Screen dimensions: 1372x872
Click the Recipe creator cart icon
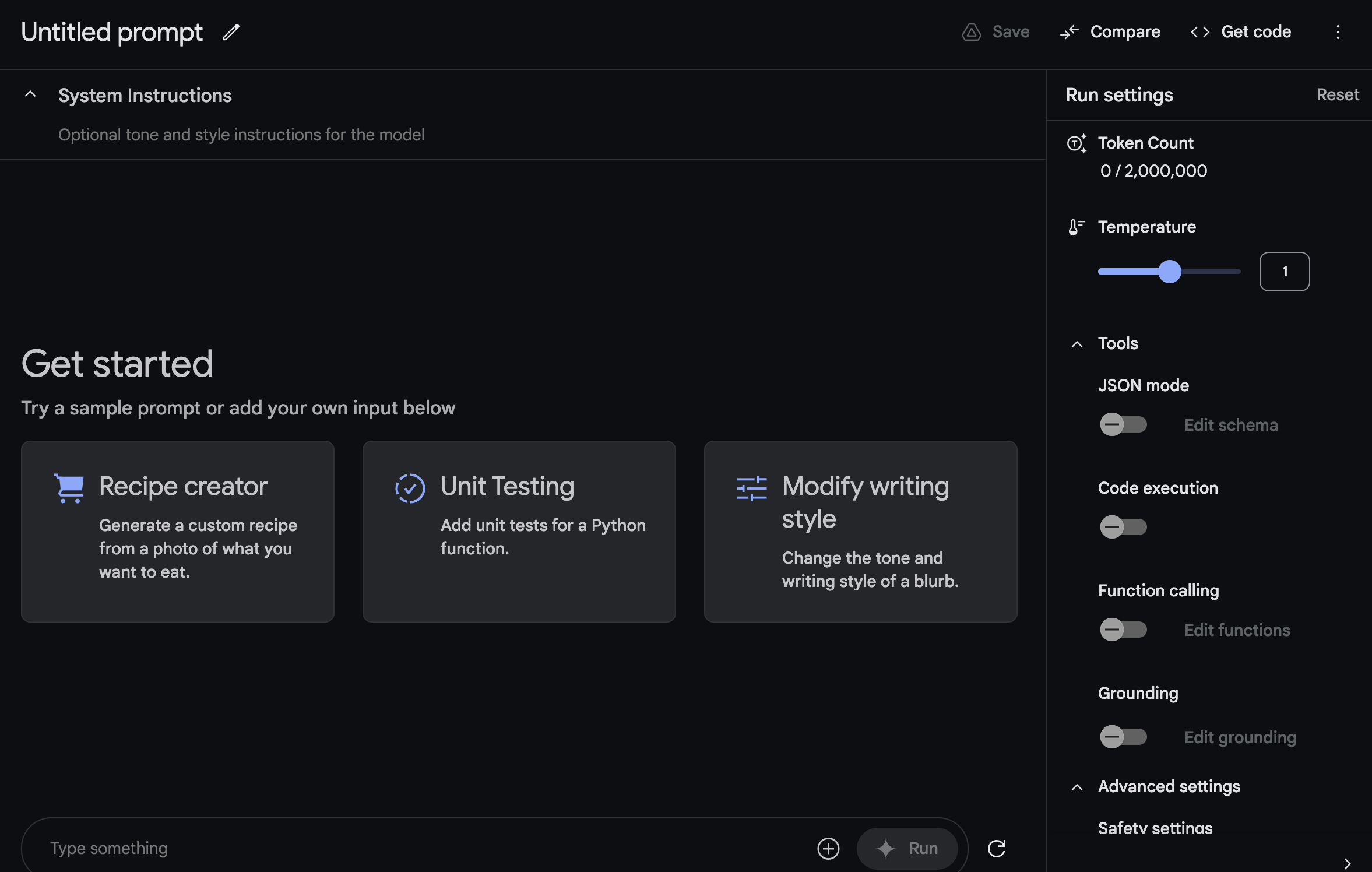pos(69,487)
